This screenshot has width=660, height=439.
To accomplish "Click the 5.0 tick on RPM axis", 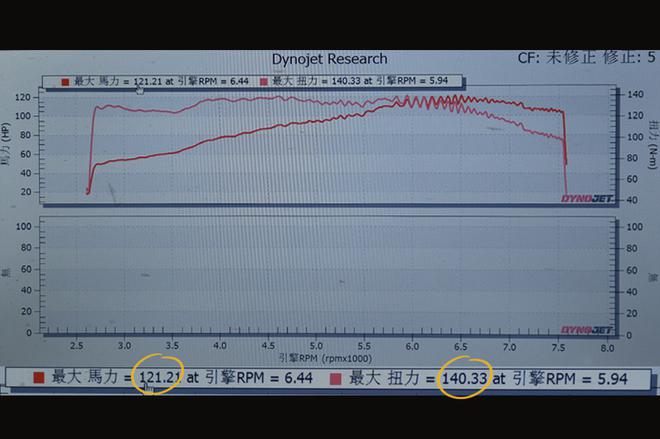I will coord(316,346).
